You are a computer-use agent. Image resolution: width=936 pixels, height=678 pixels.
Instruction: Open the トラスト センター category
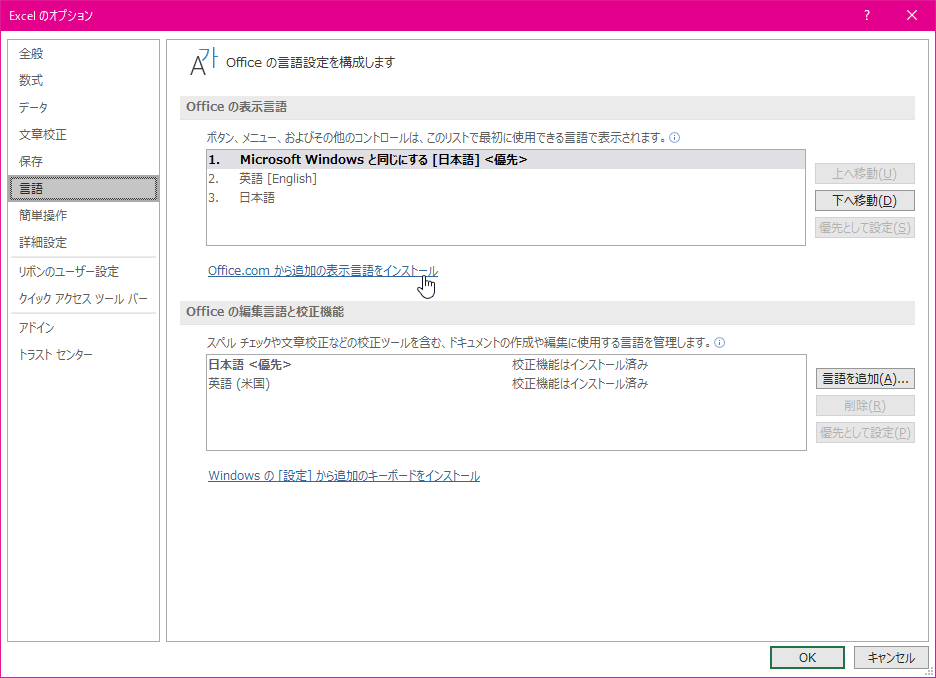click(x=84, y=355)
